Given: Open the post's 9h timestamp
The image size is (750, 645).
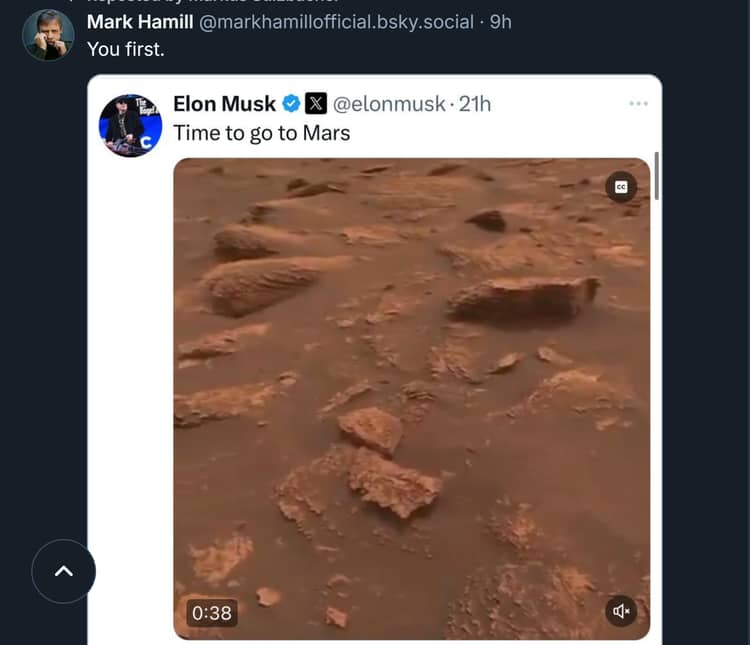Looking at the screenshot, I should (x=500, y=21).
